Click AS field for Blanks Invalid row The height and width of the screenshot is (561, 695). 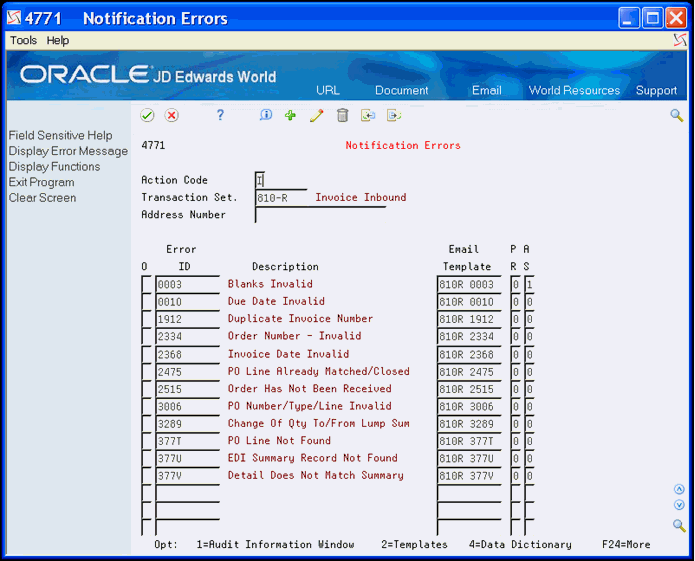coord(529,284)
